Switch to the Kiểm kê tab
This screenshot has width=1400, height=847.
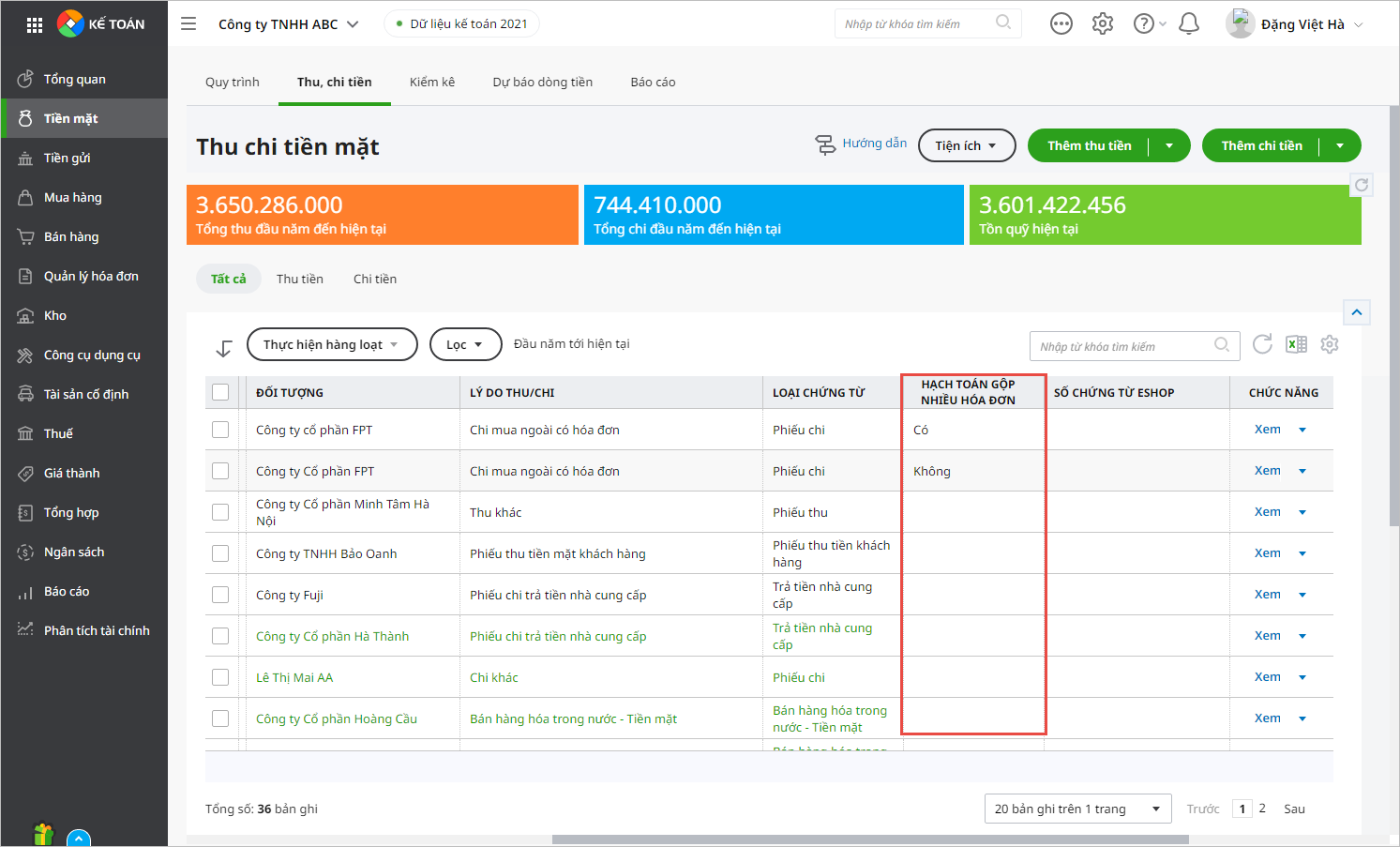point(431,83)
